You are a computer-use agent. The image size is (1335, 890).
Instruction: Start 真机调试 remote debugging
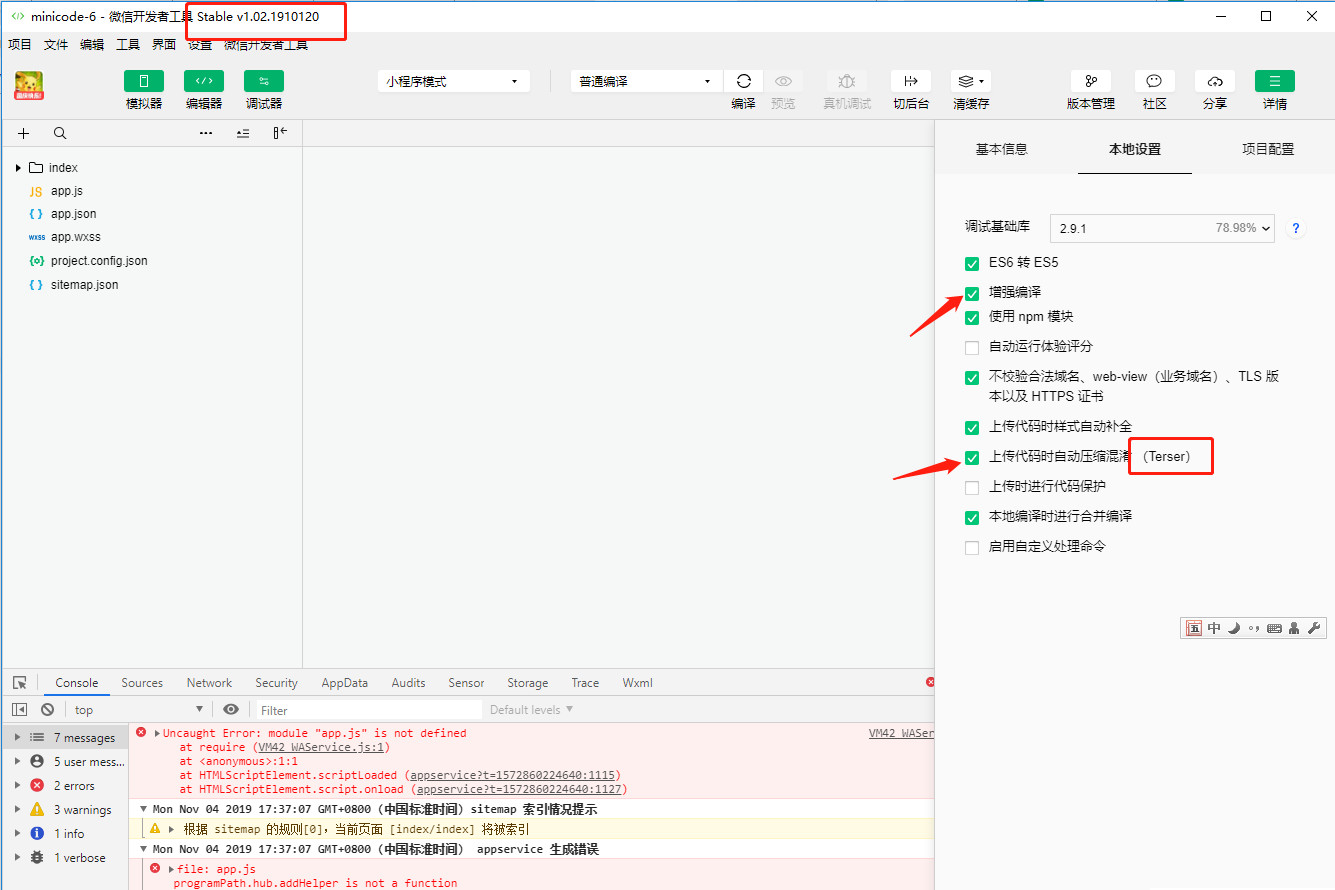pos(847,81)
